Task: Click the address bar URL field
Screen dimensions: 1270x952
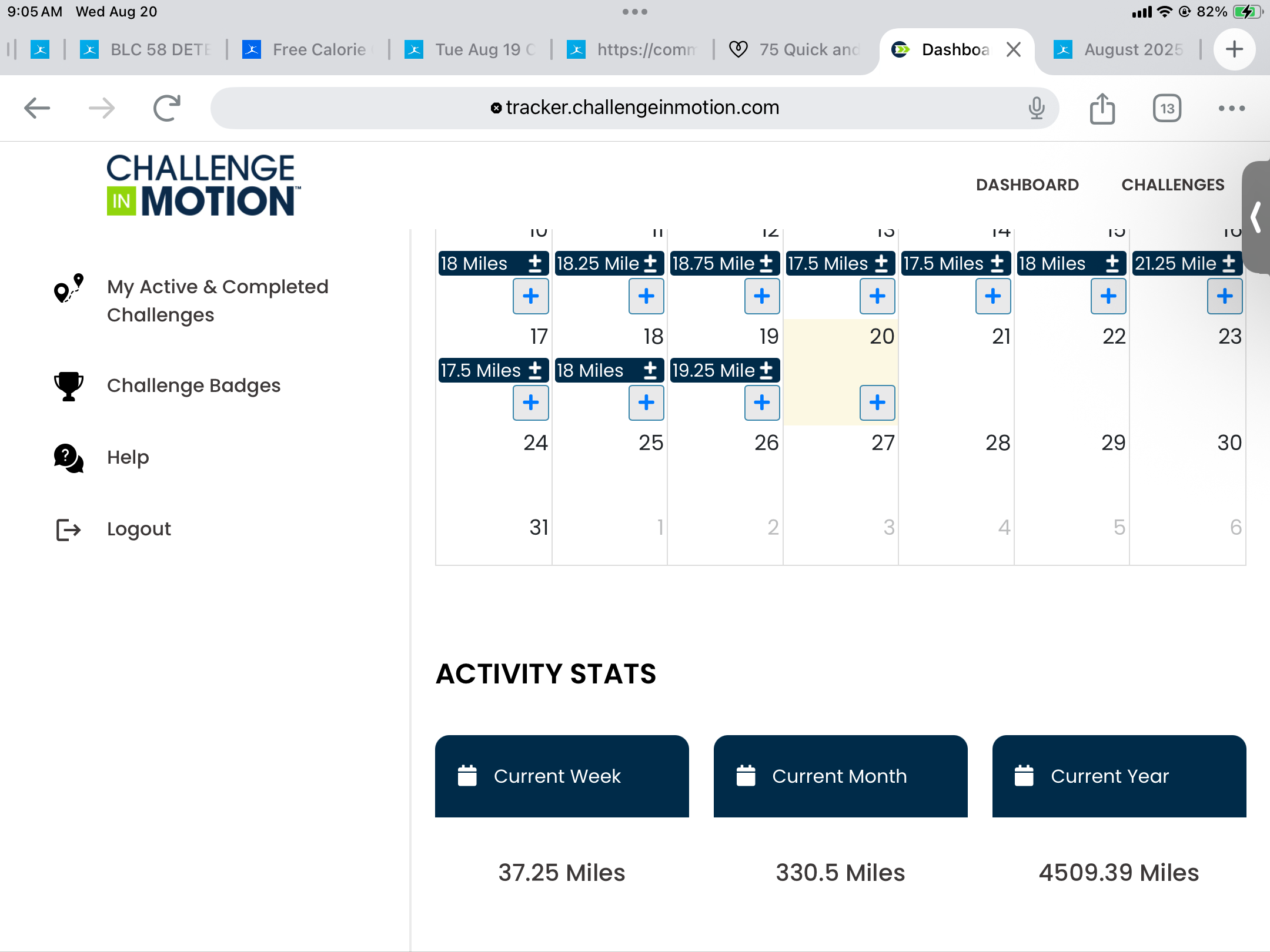Action: pos(635,108)
